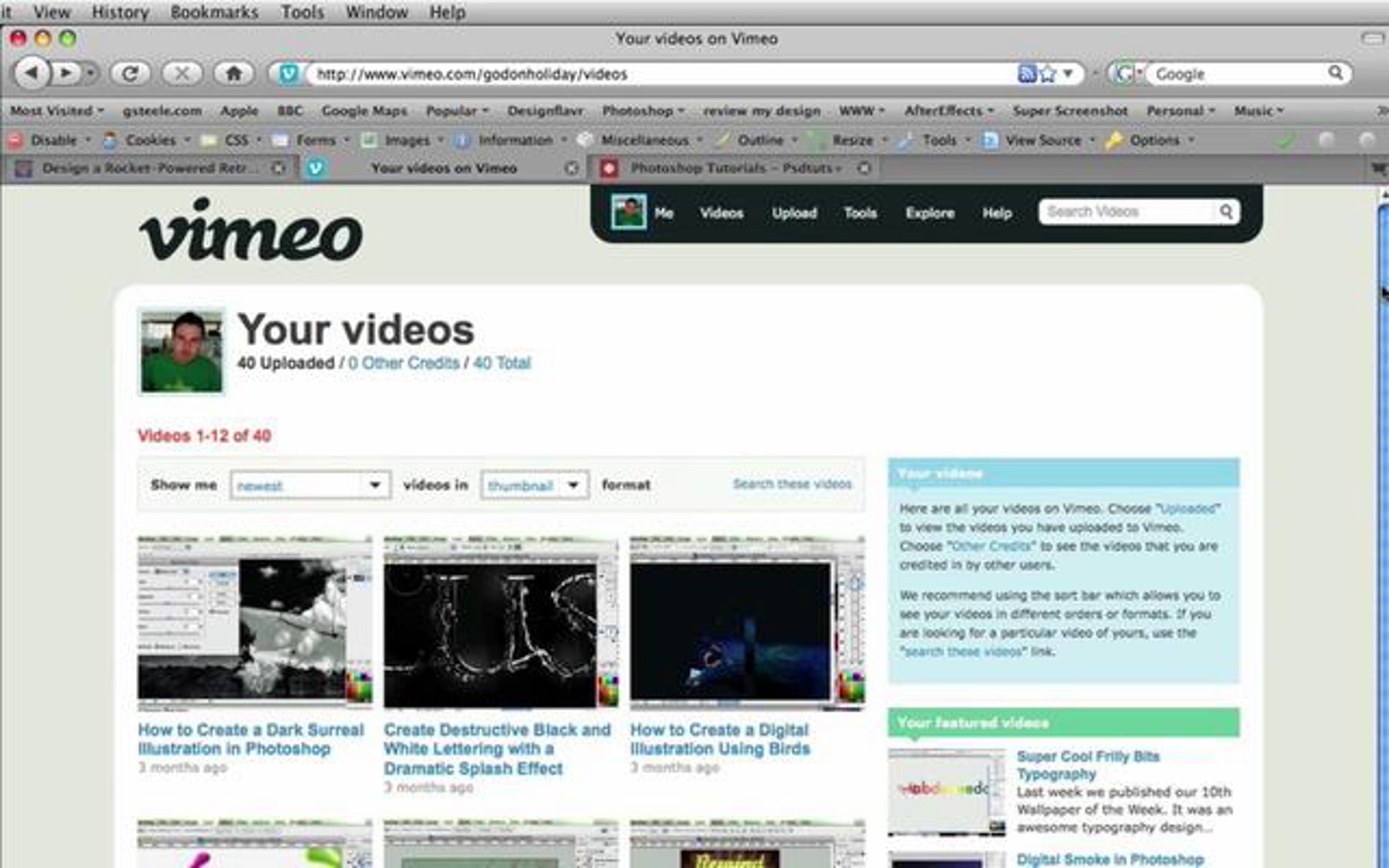Open the Bookmarks menu in menu bar

[214, 12]
